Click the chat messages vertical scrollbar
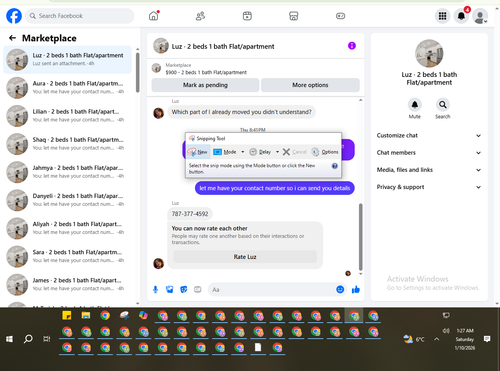The width and height of the screenshot is (500, 371). coord(360,237)
